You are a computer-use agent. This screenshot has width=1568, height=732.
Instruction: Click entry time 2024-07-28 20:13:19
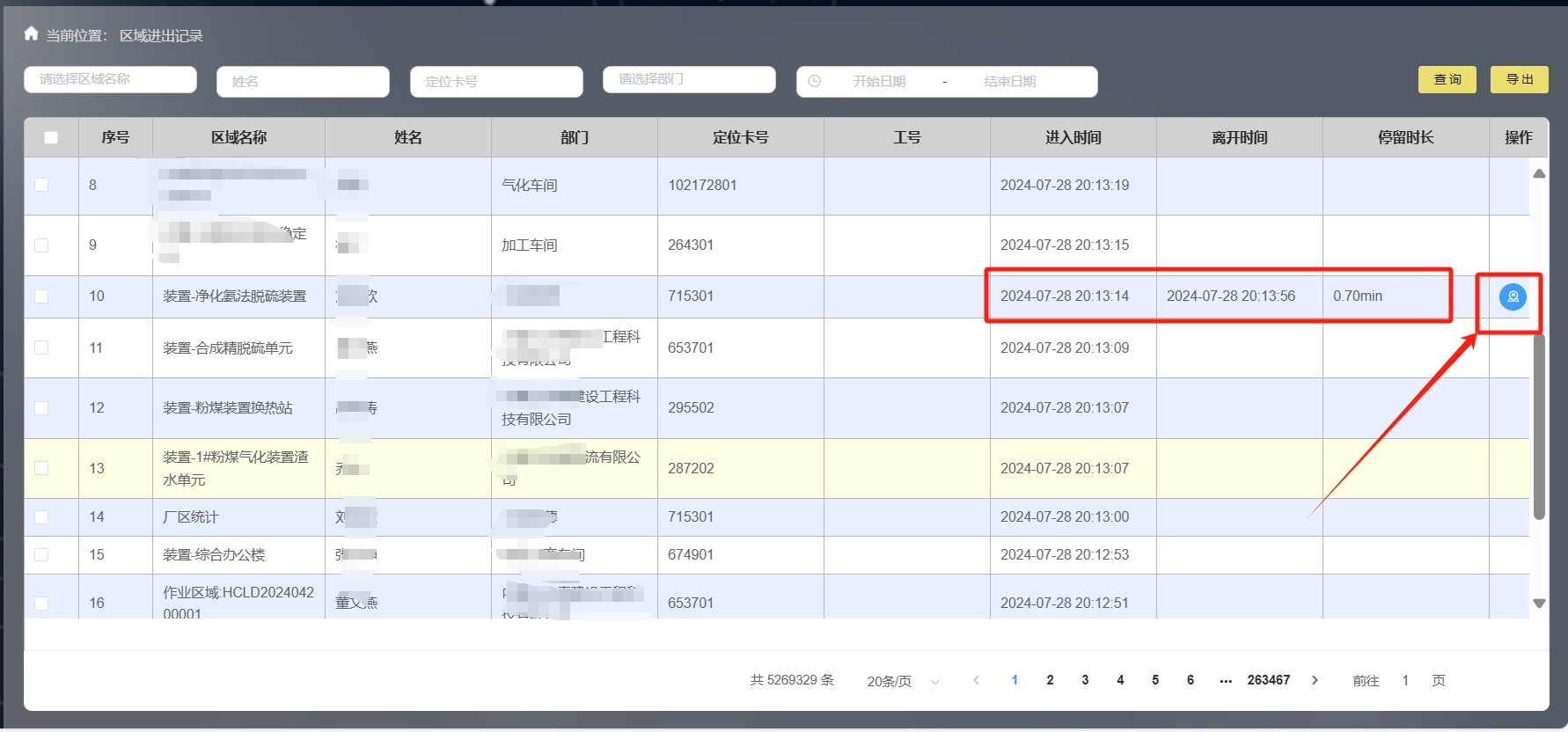(x=1065, y=185)
